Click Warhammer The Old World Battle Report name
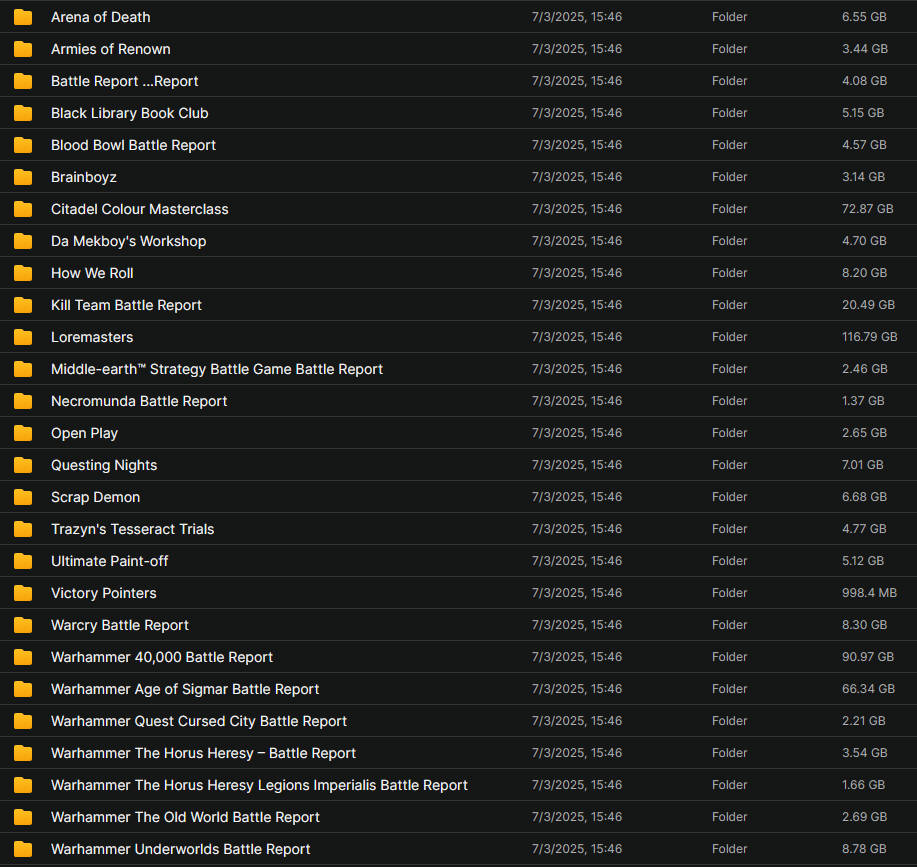The image size is (917, 867). (x=185, y=817)
